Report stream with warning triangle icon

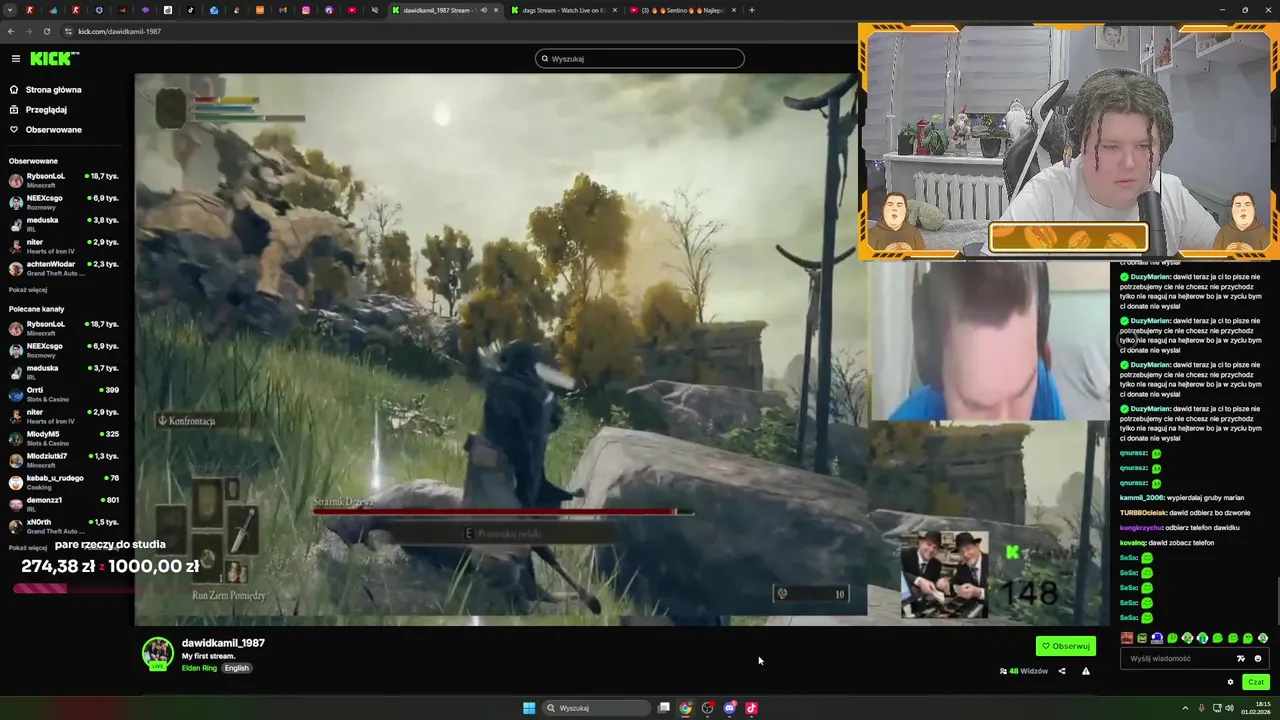coord(1086,671)
